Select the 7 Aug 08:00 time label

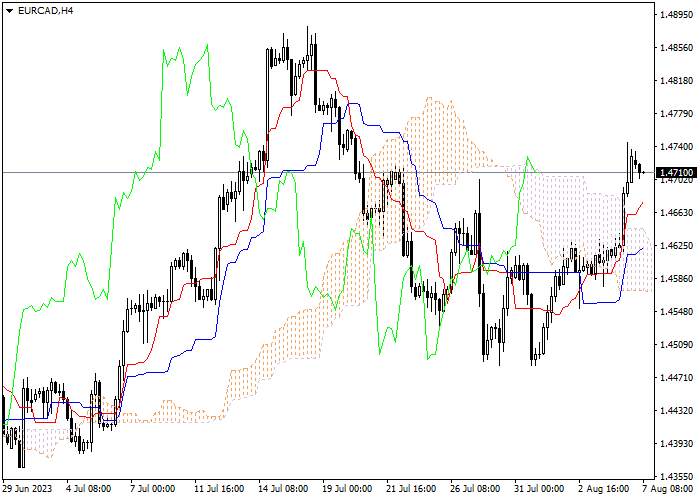(668, 488)
